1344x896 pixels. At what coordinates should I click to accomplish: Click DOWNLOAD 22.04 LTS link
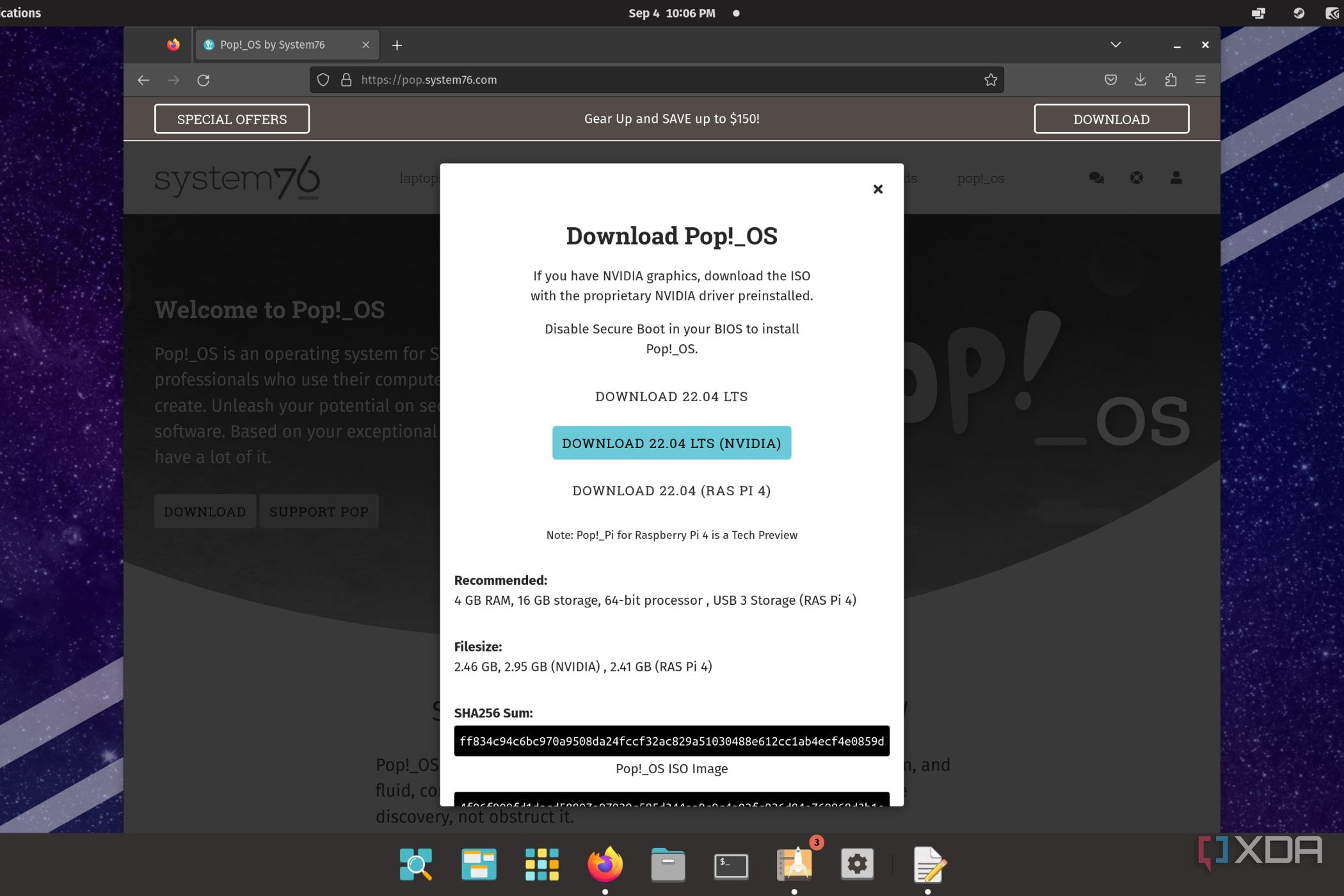point(671,396)
